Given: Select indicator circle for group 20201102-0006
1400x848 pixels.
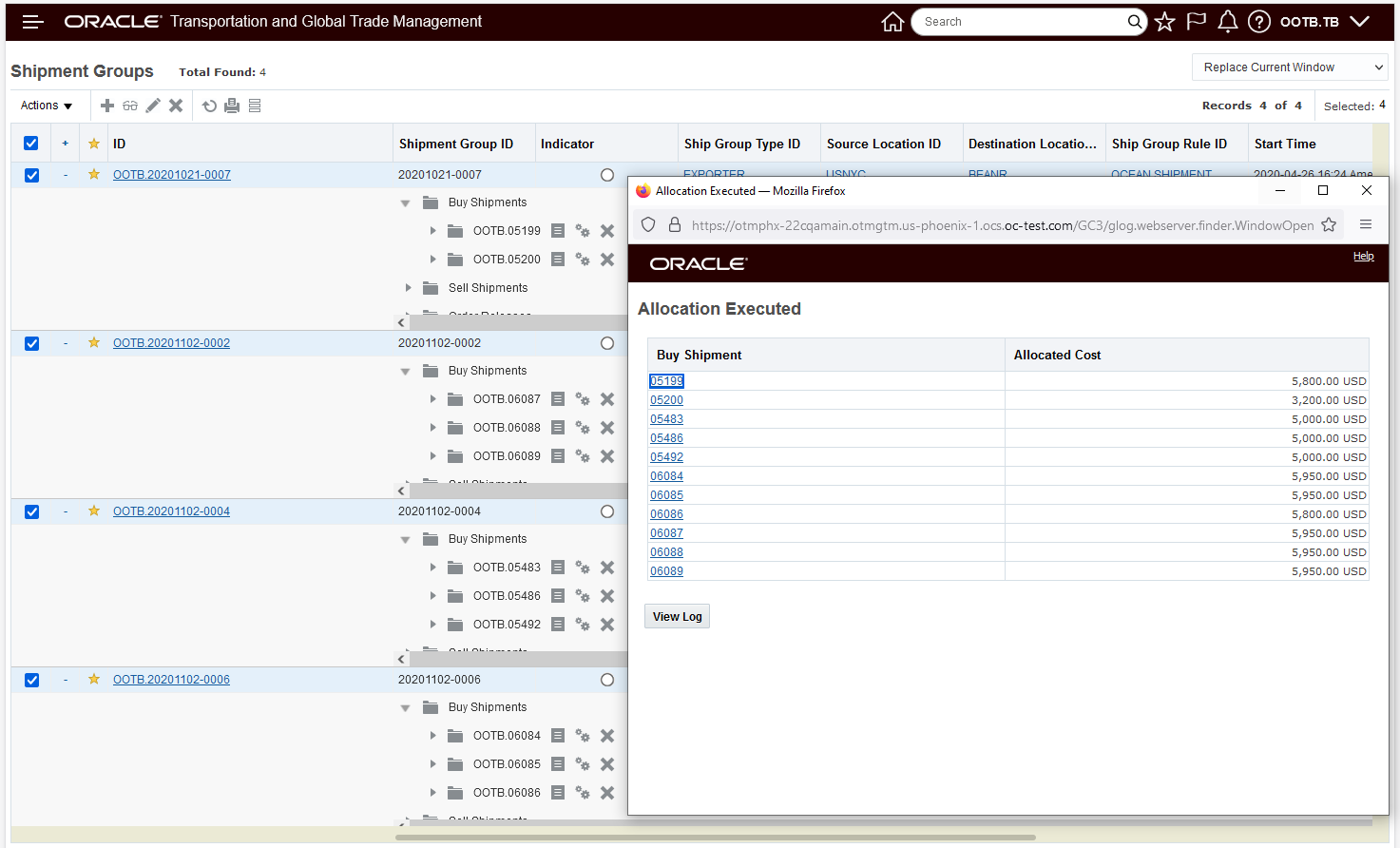Looking at the screenshot, I should [607, 680].
